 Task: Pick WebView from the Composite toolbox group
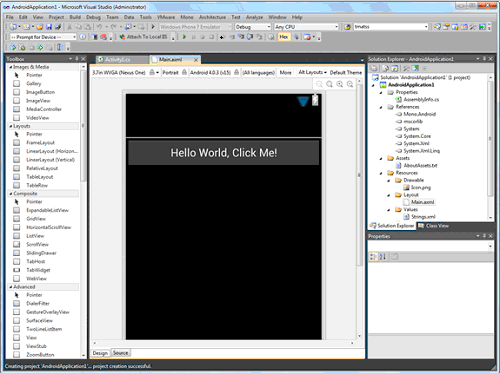click(36, 278)
